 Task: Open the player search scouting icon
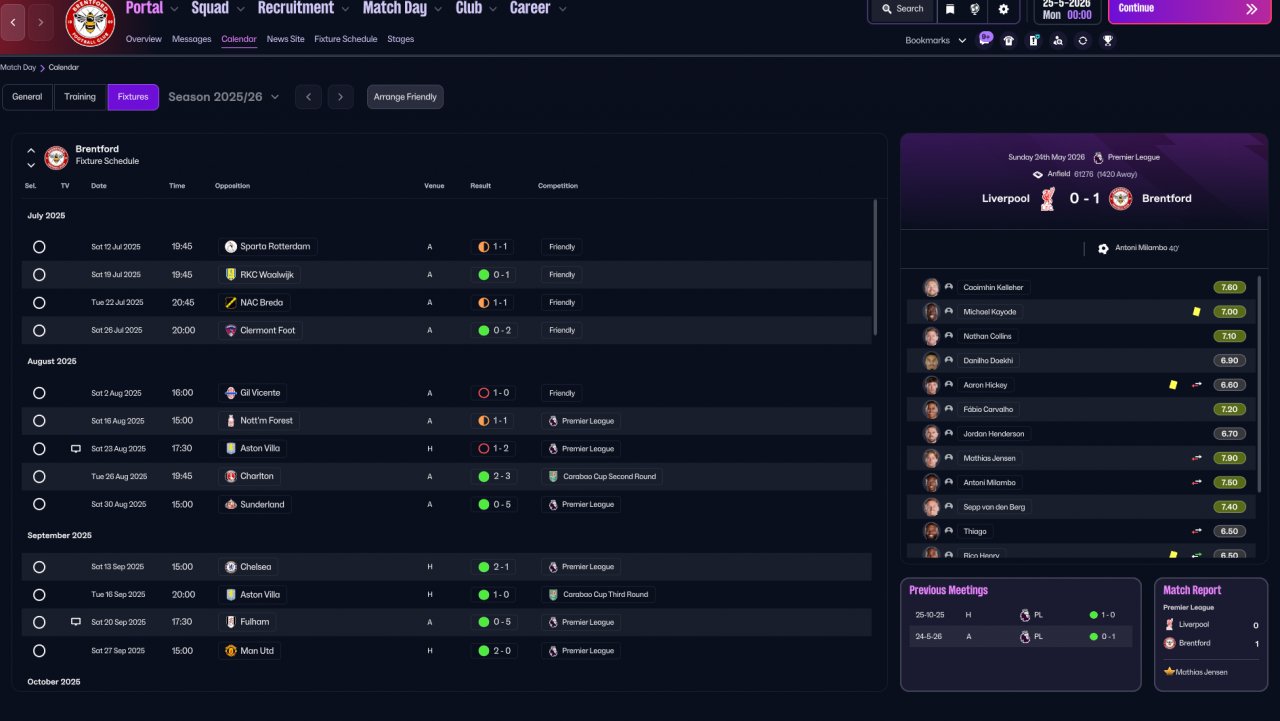[1058, 41]
